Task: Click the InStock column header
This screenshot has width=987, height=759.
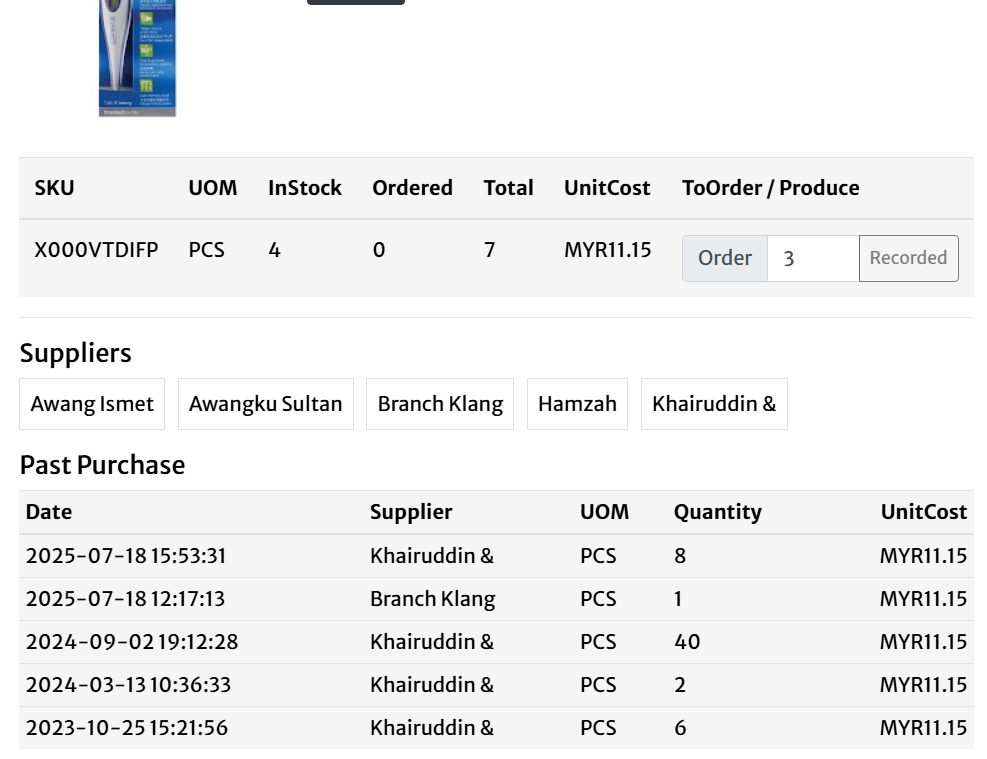Action: pos(304,188)
